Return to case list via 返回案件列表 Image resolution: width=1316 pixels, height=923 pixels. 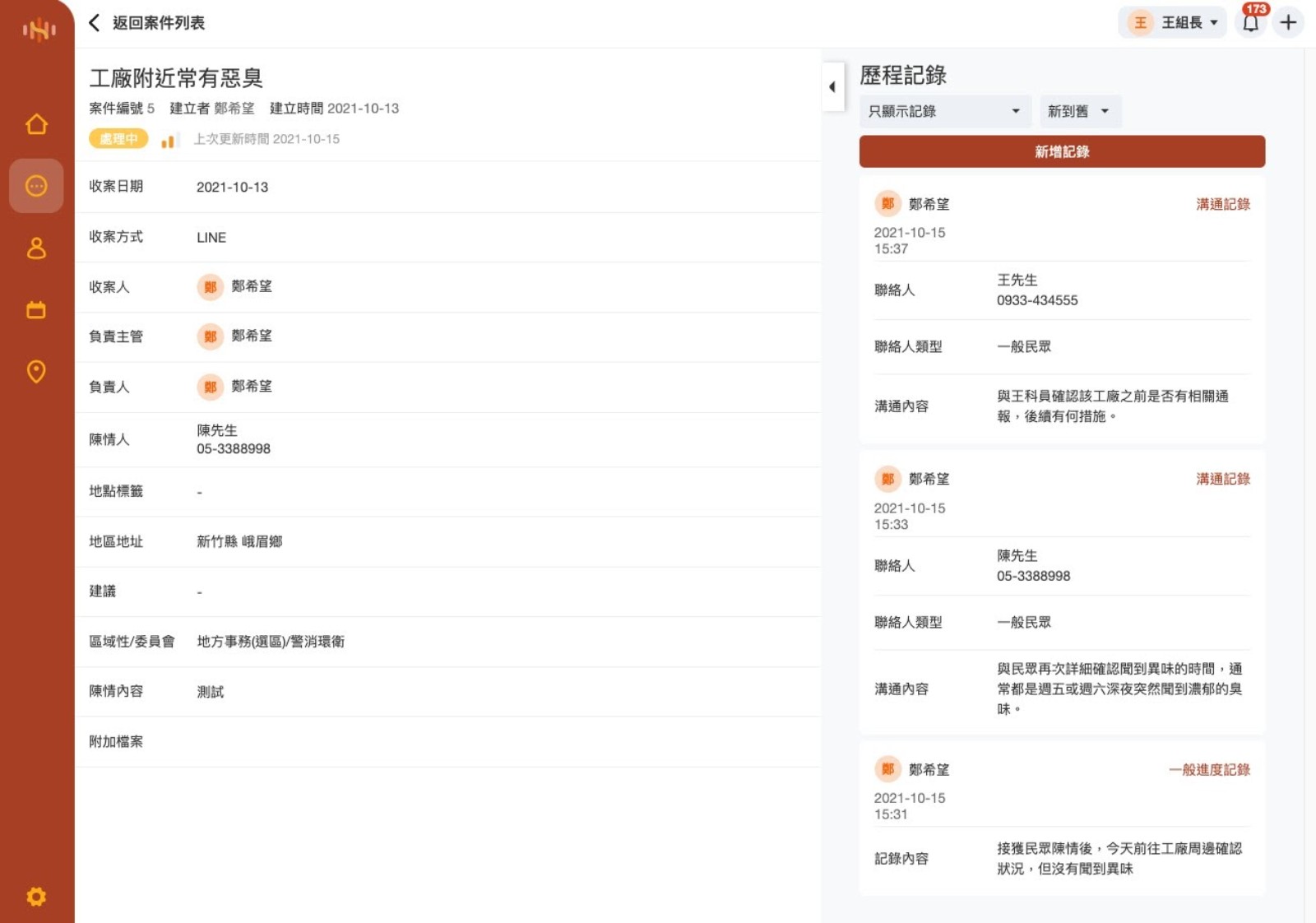point(159,23)
